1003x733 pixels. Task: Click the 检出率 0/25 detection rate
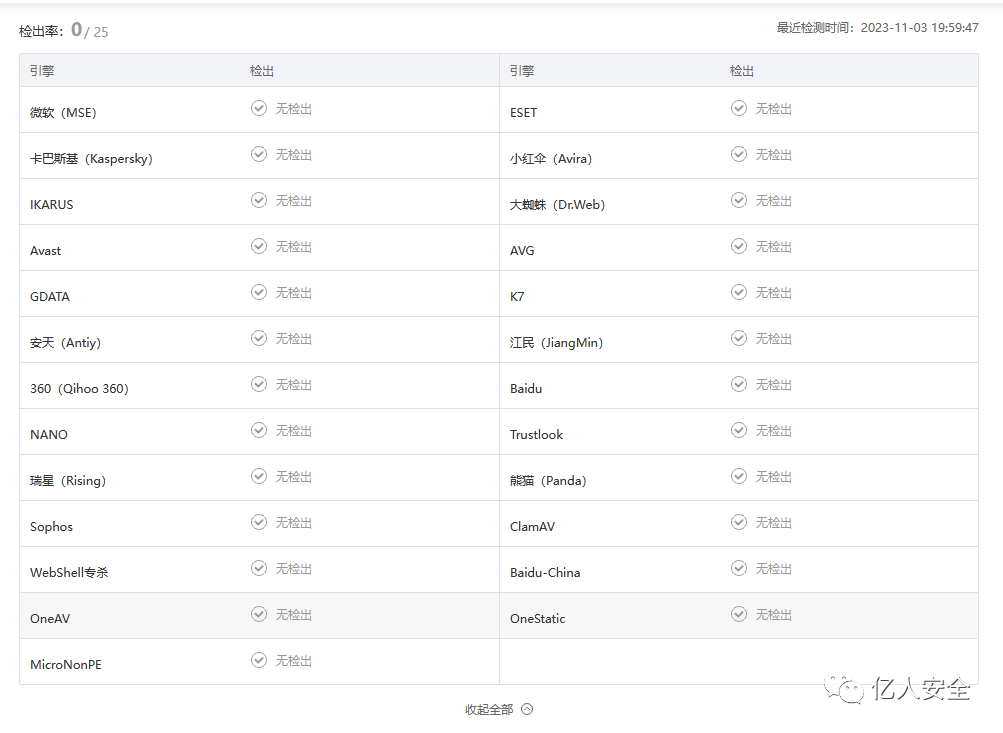64,30
